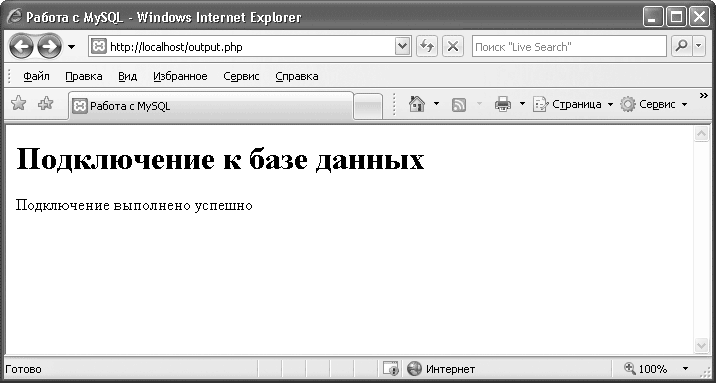Viewport: 716px width, 383px height.
Task: Stop page loading with the X icon
Action: 453,47
